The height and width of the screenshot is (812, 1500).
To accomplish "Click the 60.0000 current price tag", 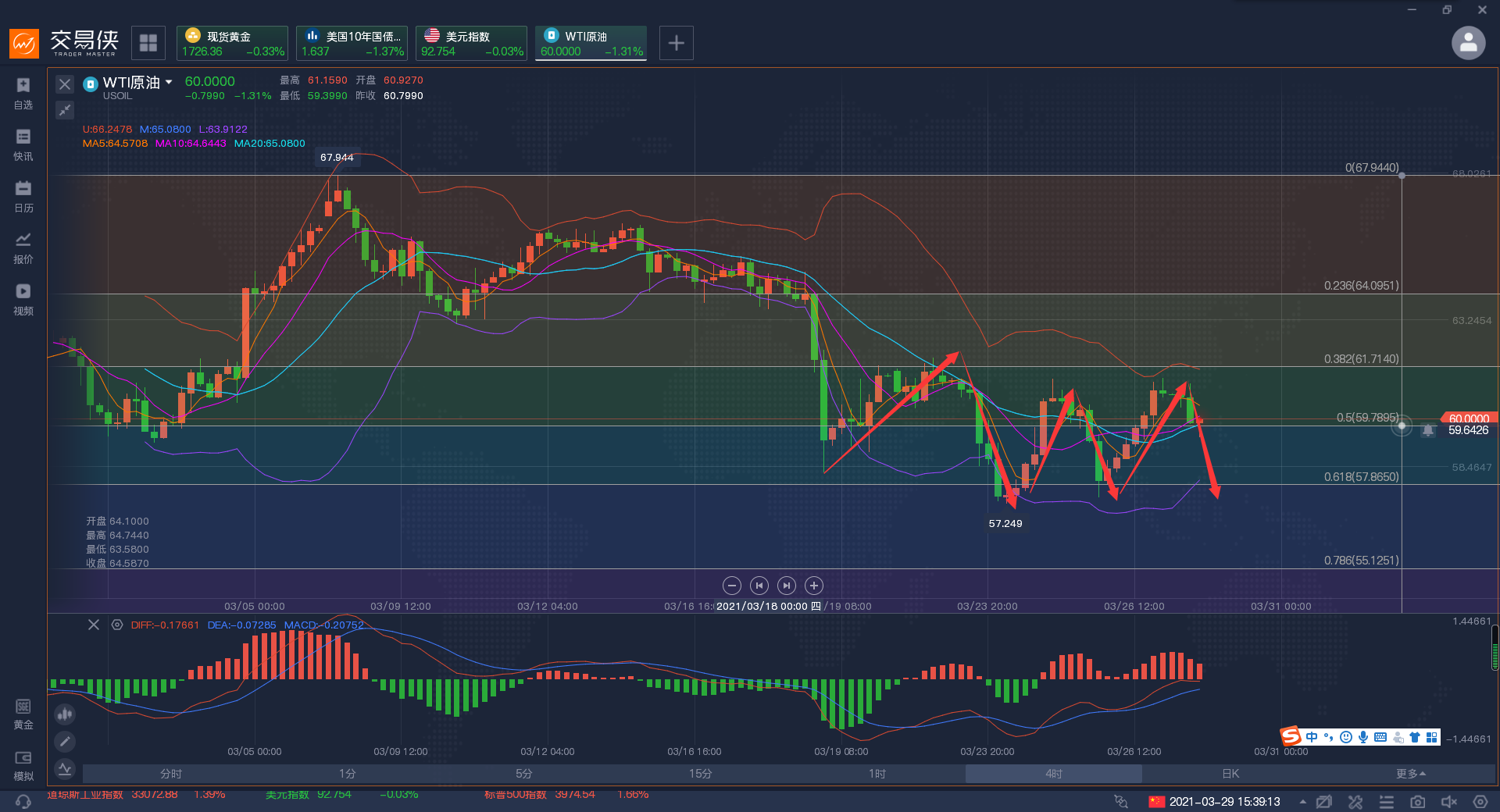I will pos(1469,418).
